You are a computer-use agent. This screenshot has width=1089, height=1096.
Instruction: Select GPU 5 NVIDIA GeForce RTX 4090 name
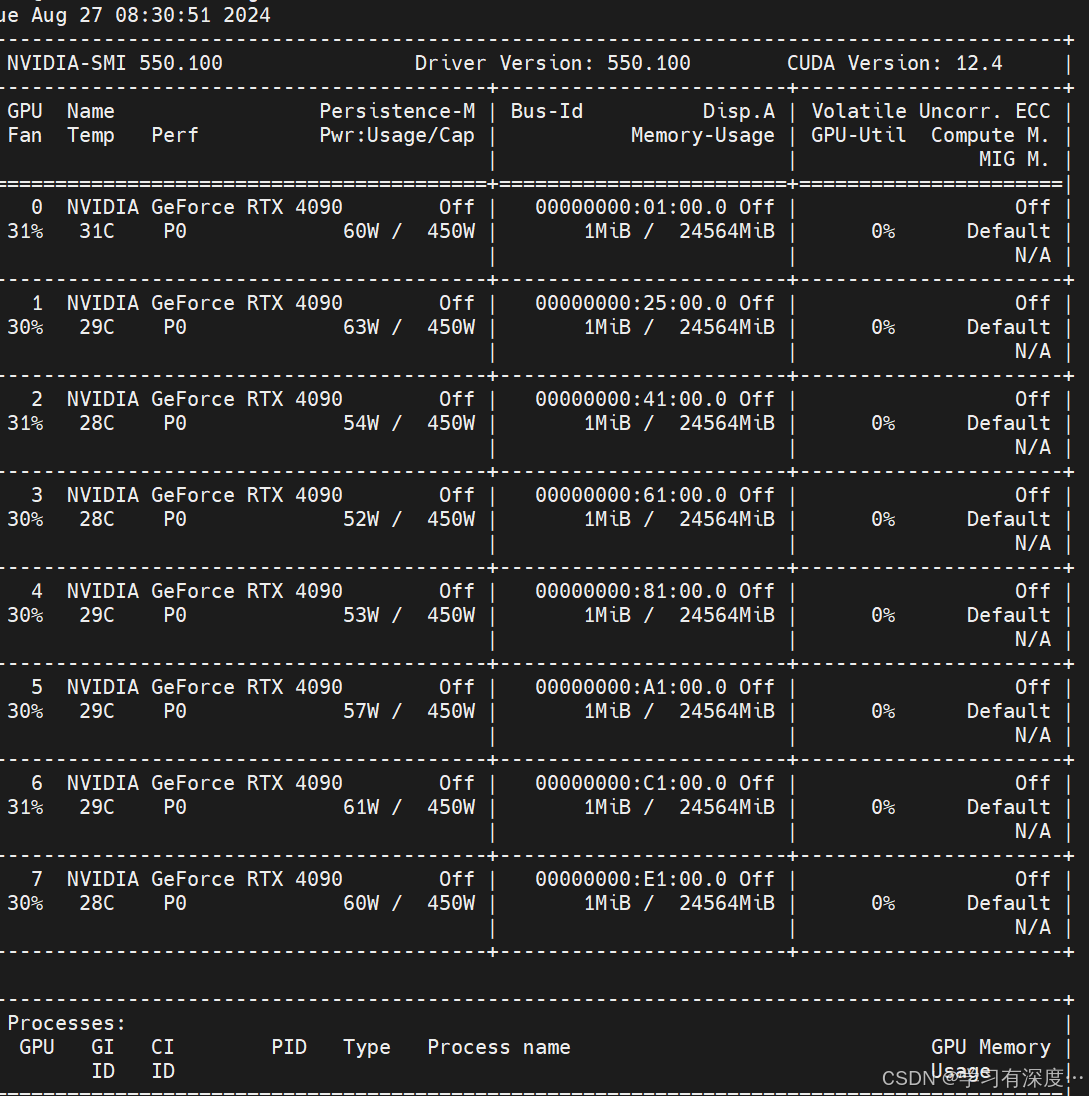(205, 687)
